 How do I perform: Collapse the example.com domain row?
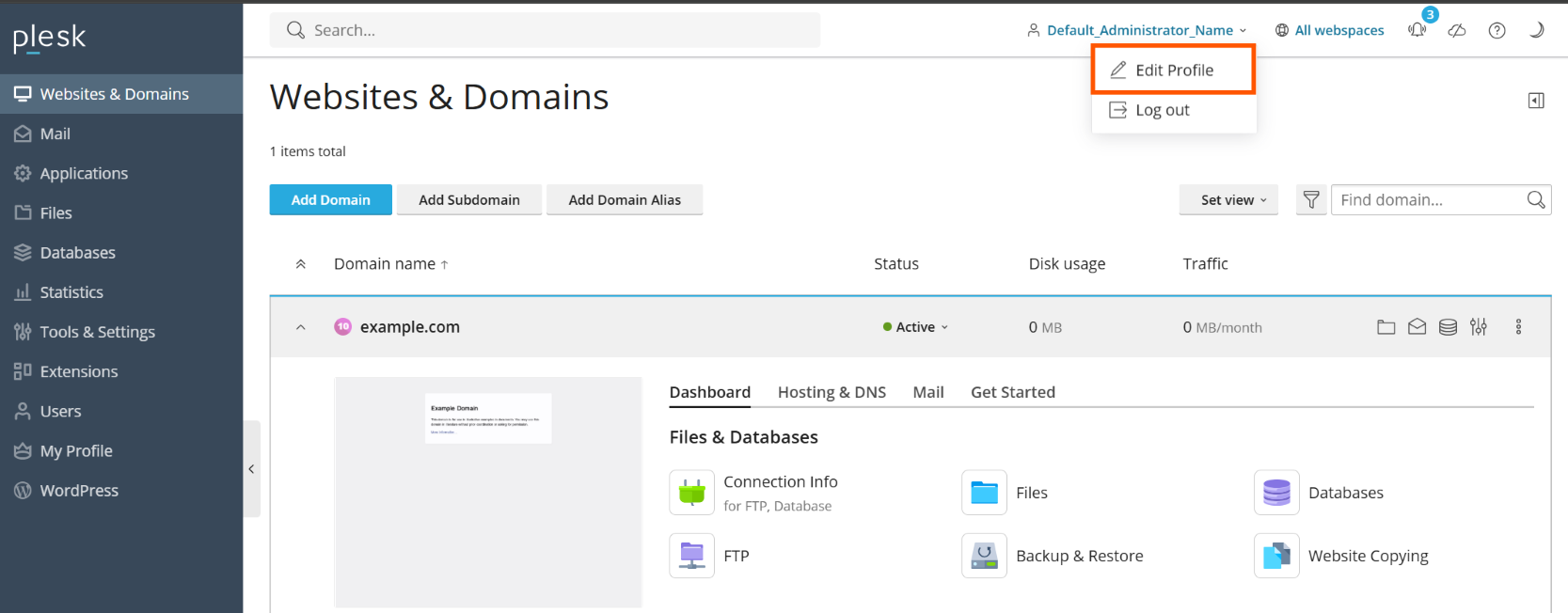[301, 327]
